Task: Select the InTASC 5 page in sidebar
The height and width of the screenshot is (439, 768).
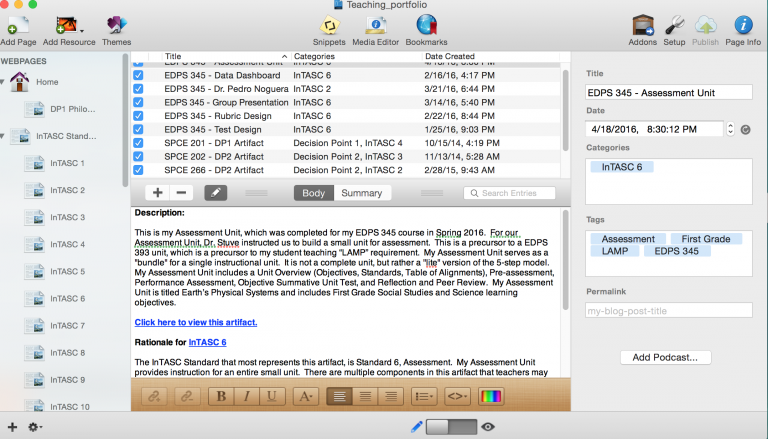Action: (68, 271)
